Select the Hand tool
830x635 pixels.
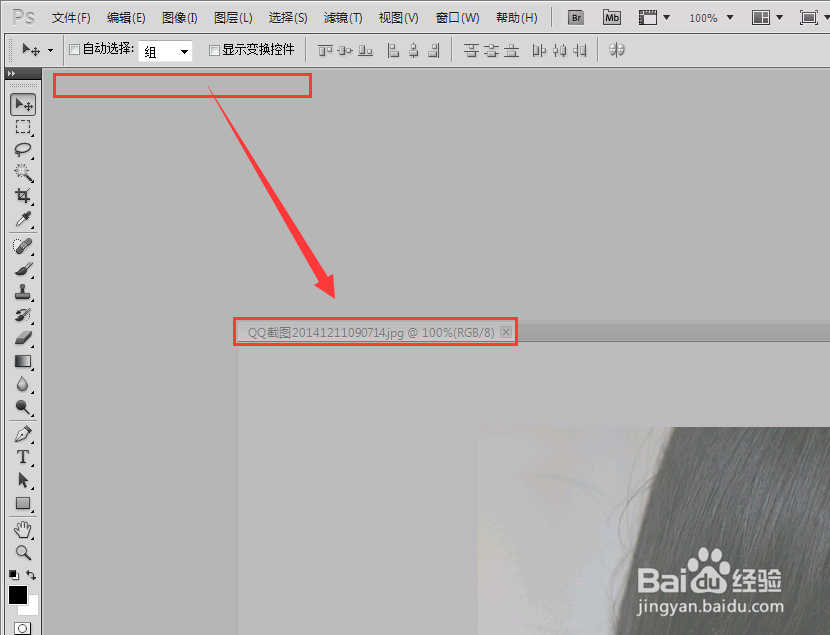coord(23,530)
